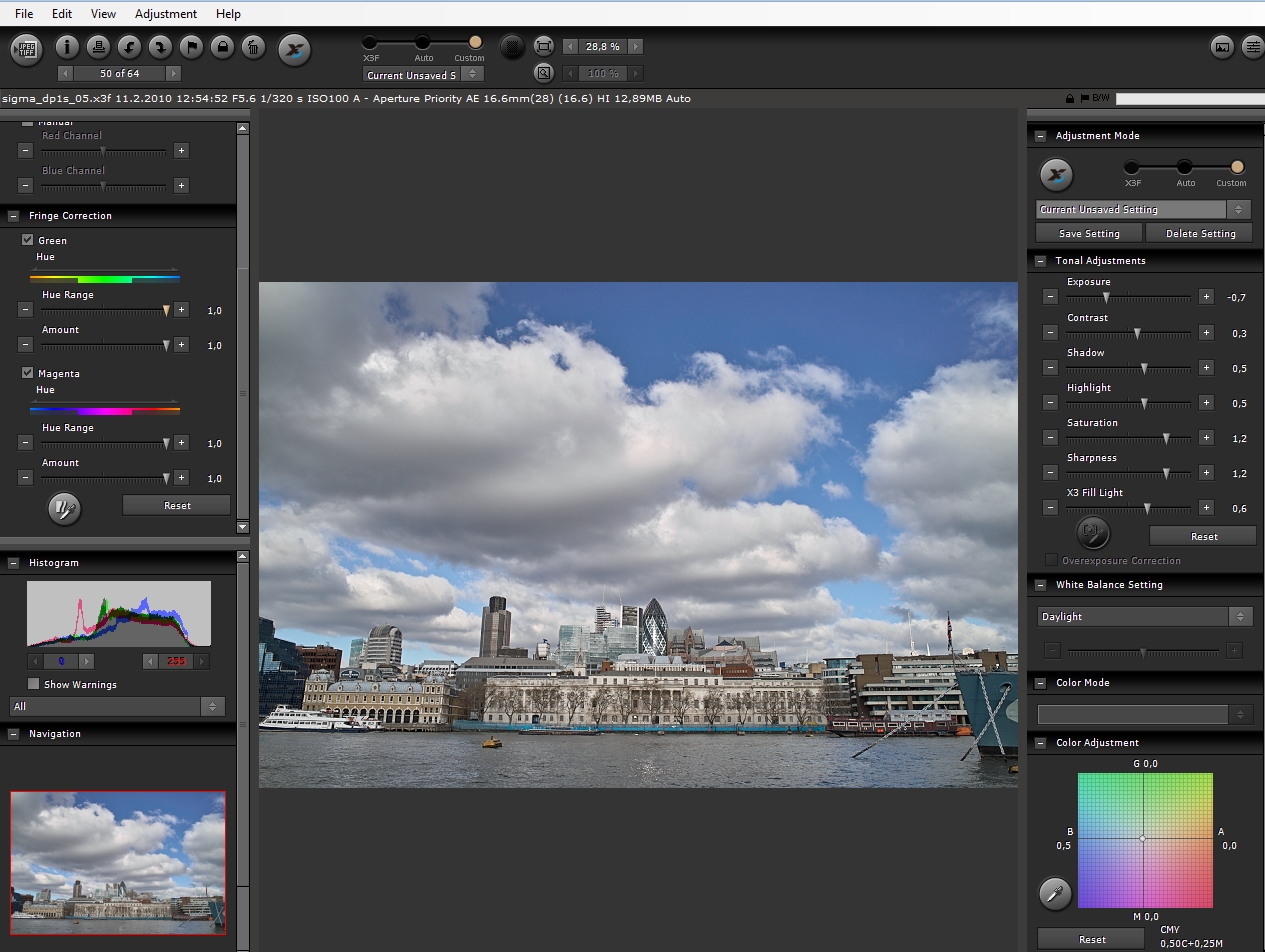The image size is (1265, 952).
Task: Open the image information icon
Action: 67,47
